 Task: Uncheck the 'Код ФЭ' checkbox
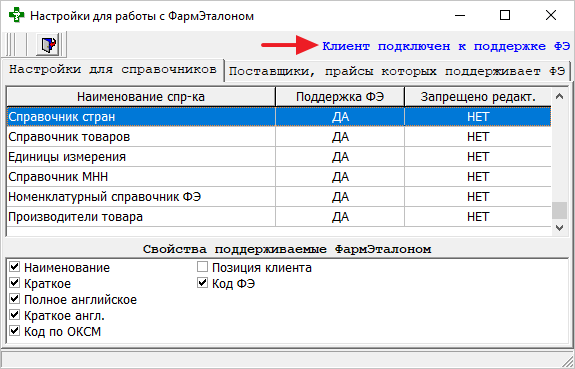click(202, 283)
